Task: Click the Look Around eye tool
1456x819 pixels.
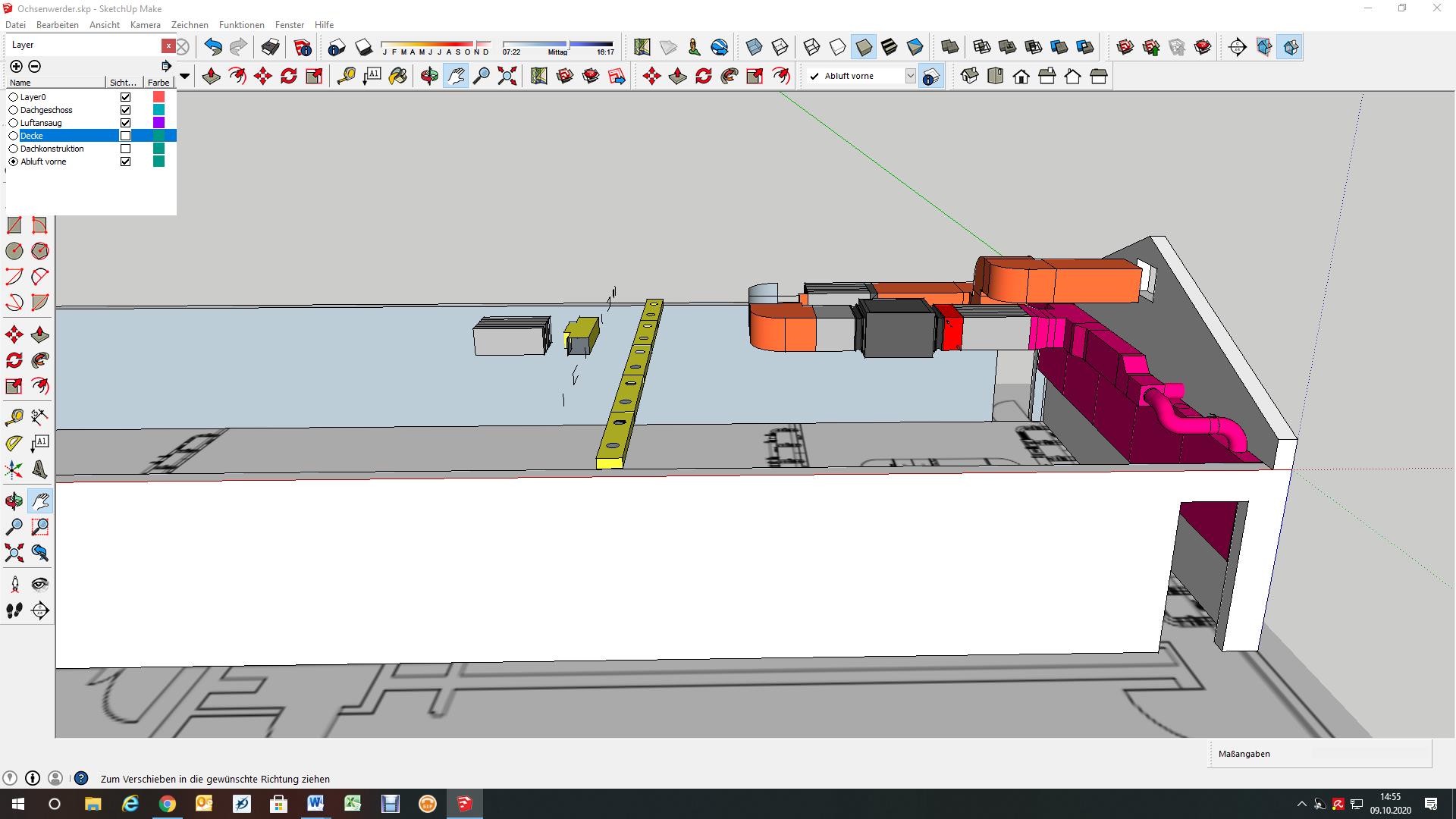Action: pyautogui.click(x=40, y=585)
